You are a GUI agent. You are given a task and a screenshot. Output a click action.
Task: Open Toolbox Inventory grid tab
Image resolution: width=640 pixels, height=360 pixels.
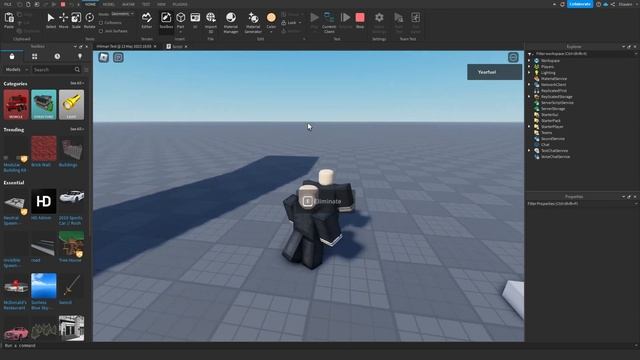coord(35,56)
